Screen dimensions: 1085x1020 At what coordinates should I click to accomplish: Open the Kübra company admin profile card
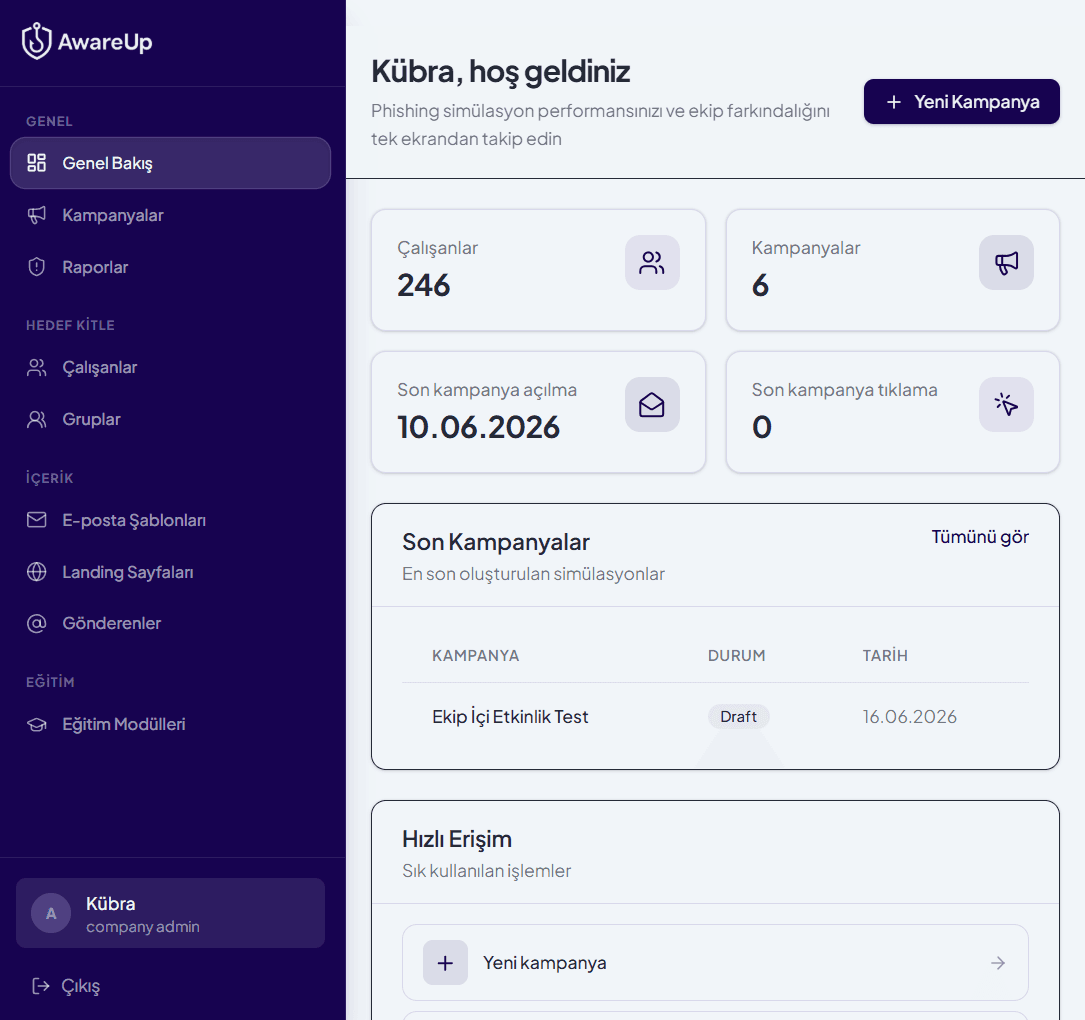click(x=170, y=913)
